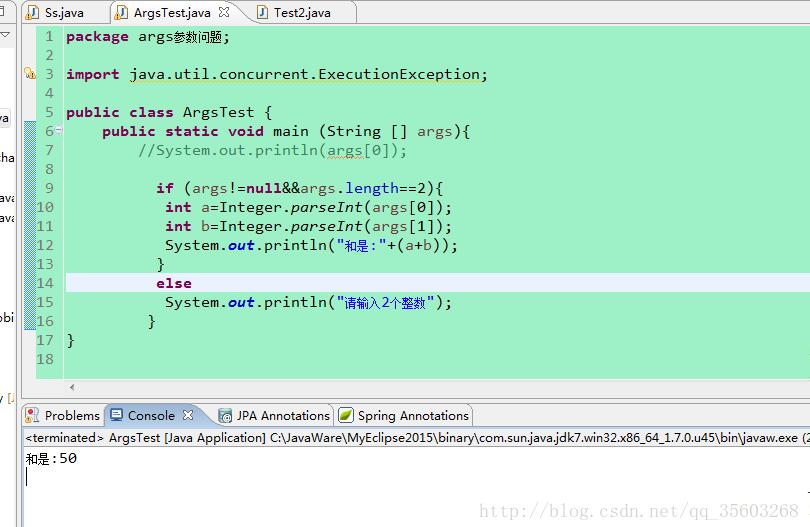Click parseInt(args[1]) on line 11

click(367, 226)
